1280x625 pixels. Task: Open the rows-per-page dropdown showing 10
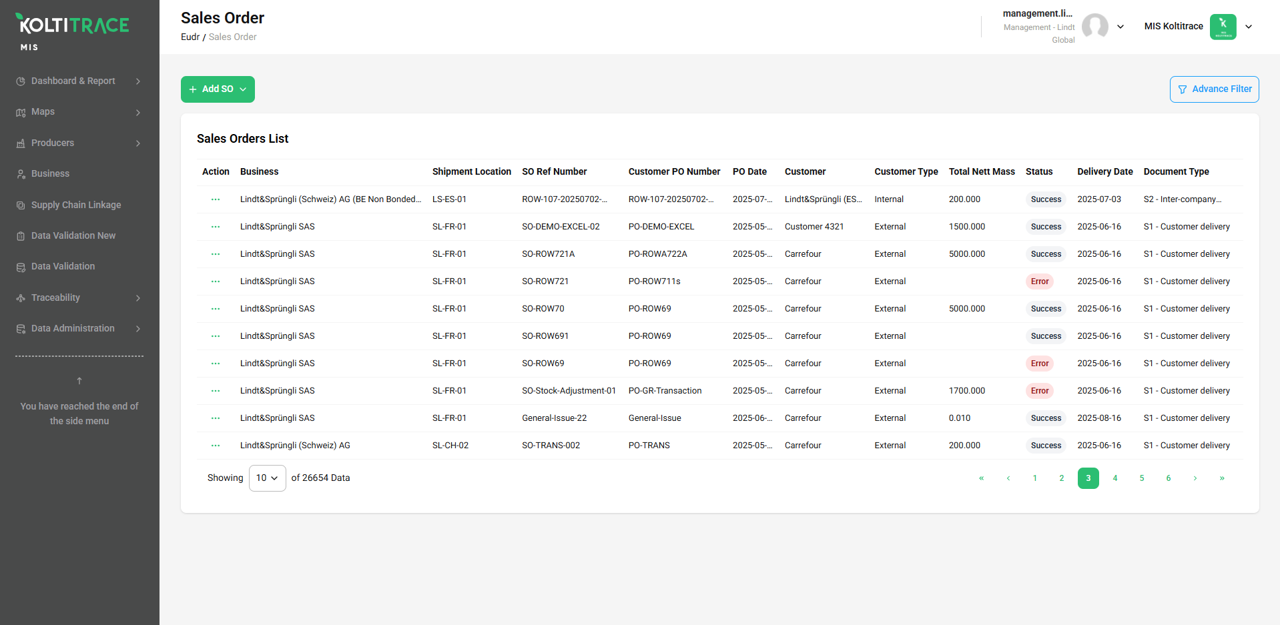point(267,478)
